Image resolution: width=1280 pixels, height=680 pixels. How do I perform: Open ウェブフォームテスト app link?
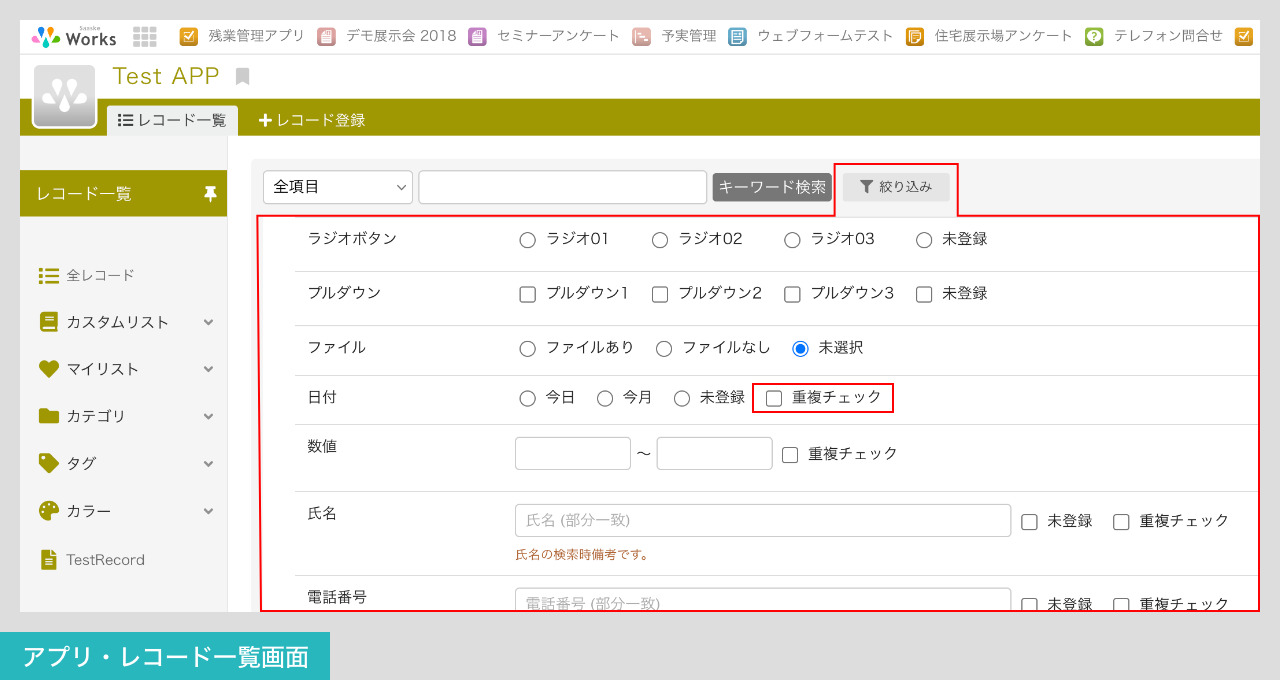click(x=825, y=36)
